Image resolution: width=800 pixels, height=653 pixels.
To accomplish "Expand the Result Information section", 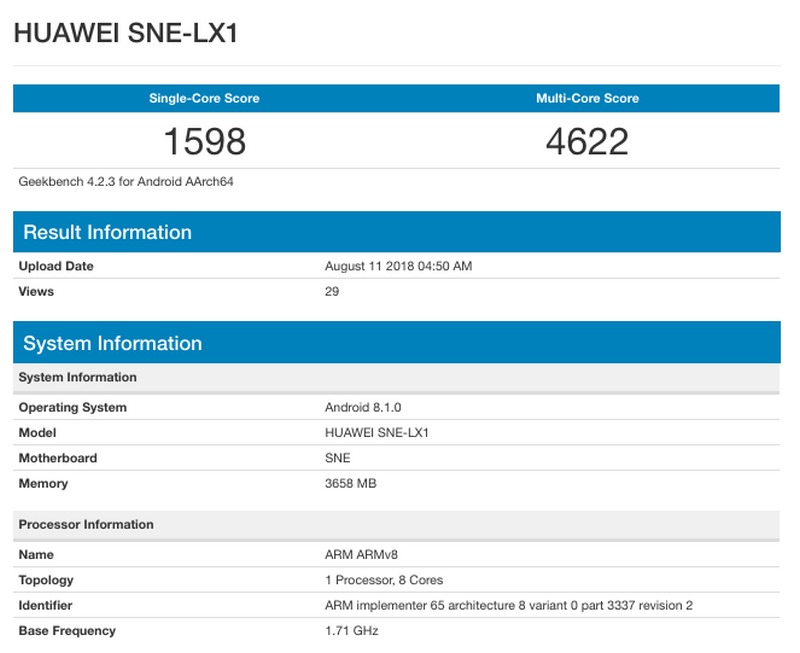I will [110, 231].
